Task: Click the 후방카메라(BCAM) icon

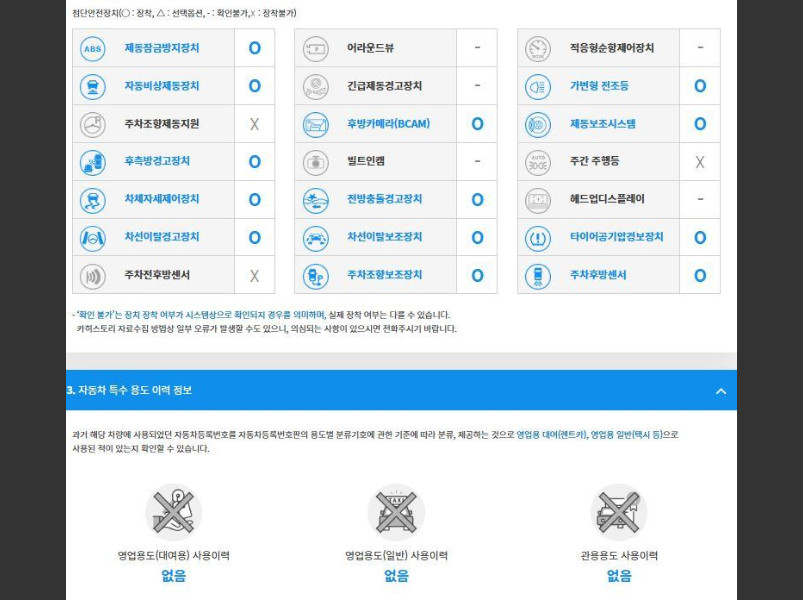Action: tap(315, 124)
